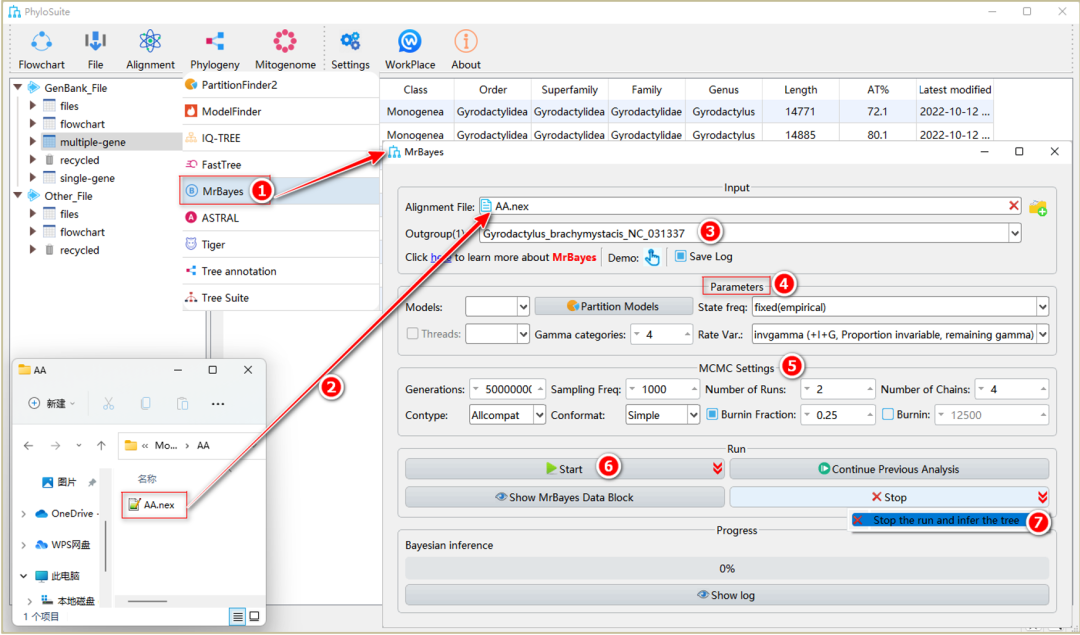1080x635 pixels.
Task: Open the File toolbar menu icon
Action: [x=95, y=42]
